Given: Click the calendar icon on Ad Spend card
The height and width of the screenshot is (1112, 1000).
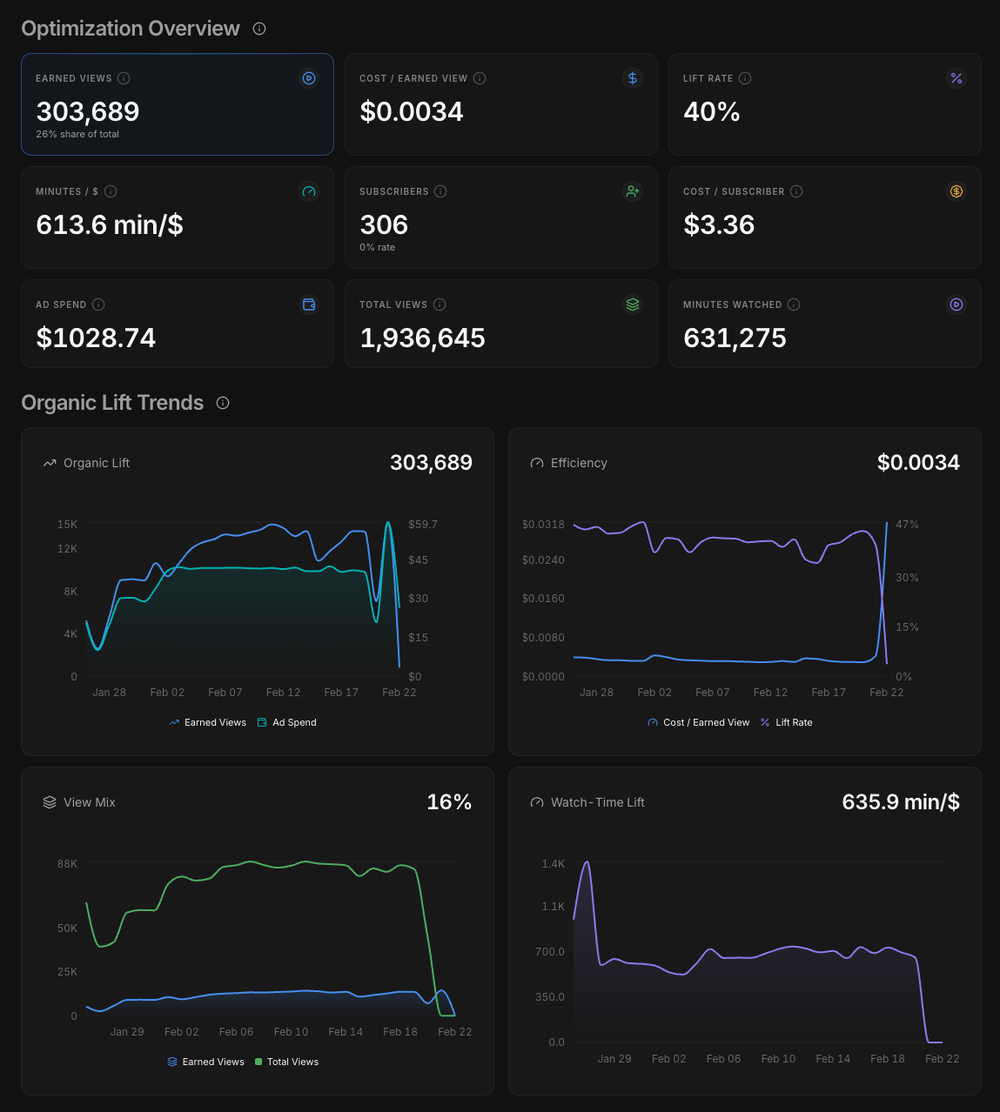Looking at the screenshot, I should pos(309,304).
